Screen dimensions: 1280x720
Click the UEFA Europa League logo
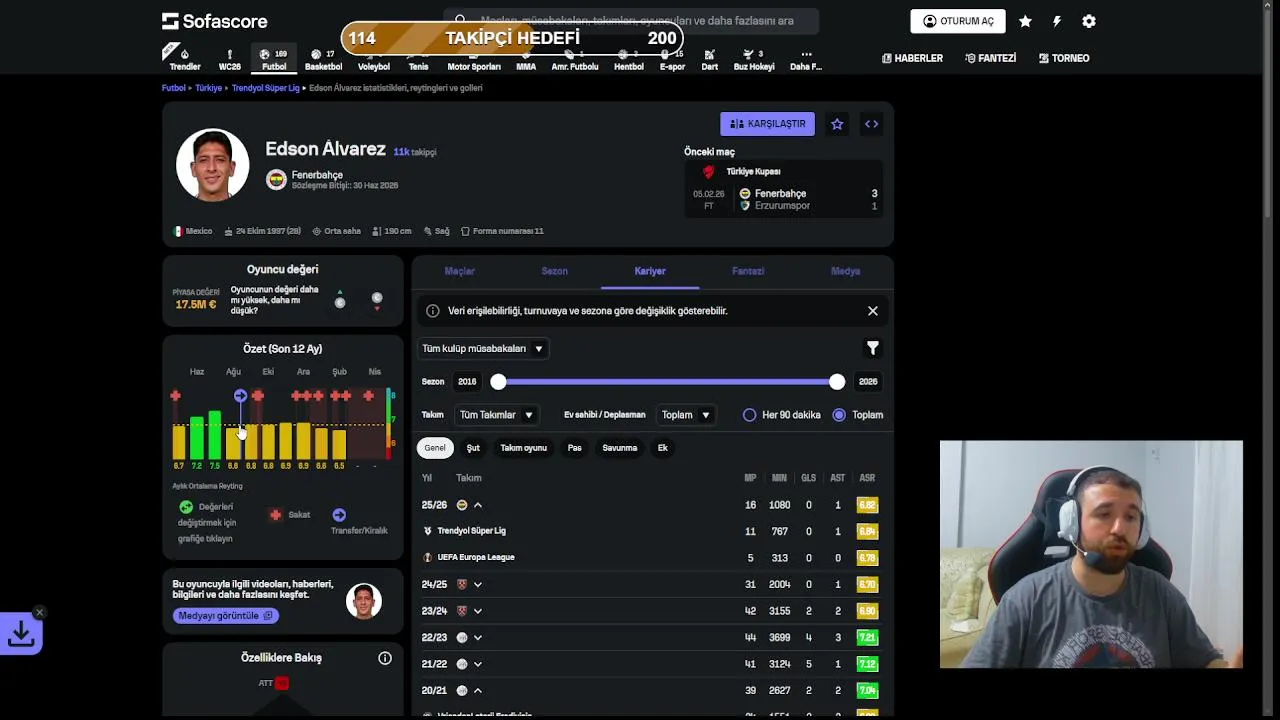(428, 557)
